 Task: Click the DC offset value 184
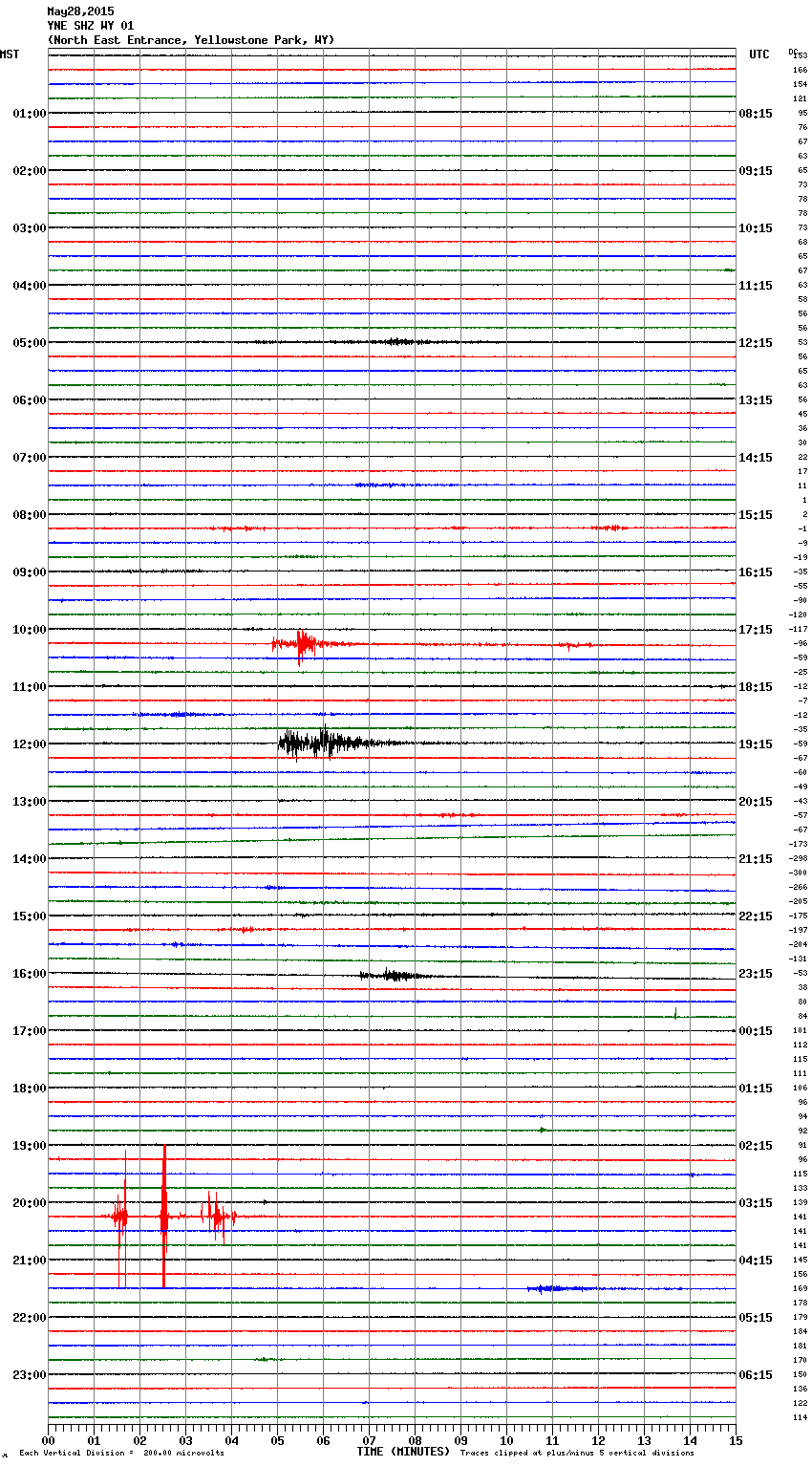tap(800, 1332)
